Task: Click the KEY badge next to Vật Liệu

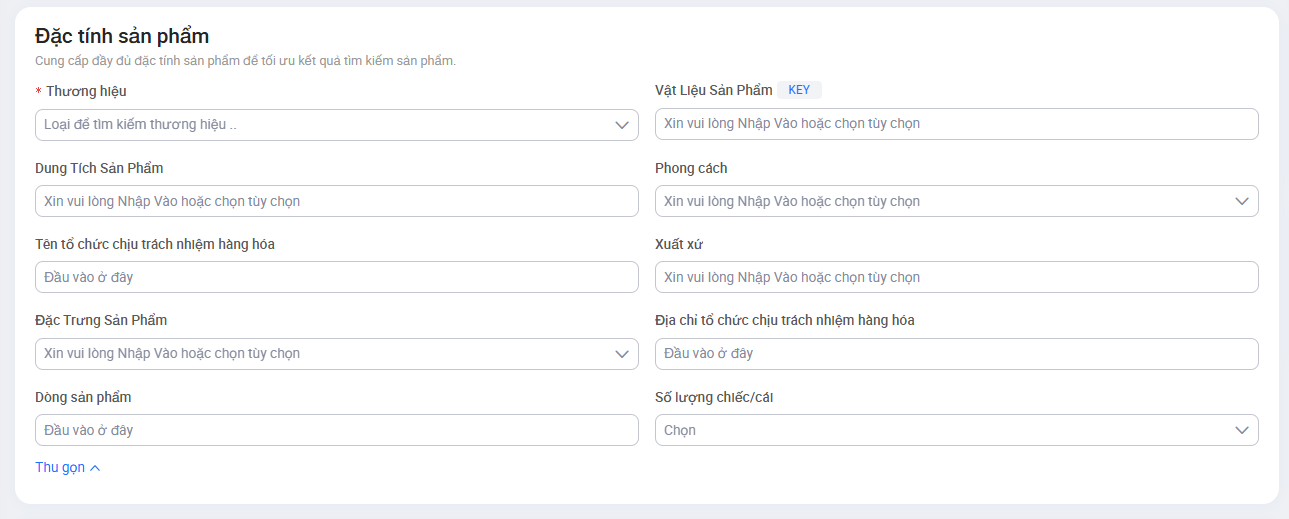Action: point(799,90)
